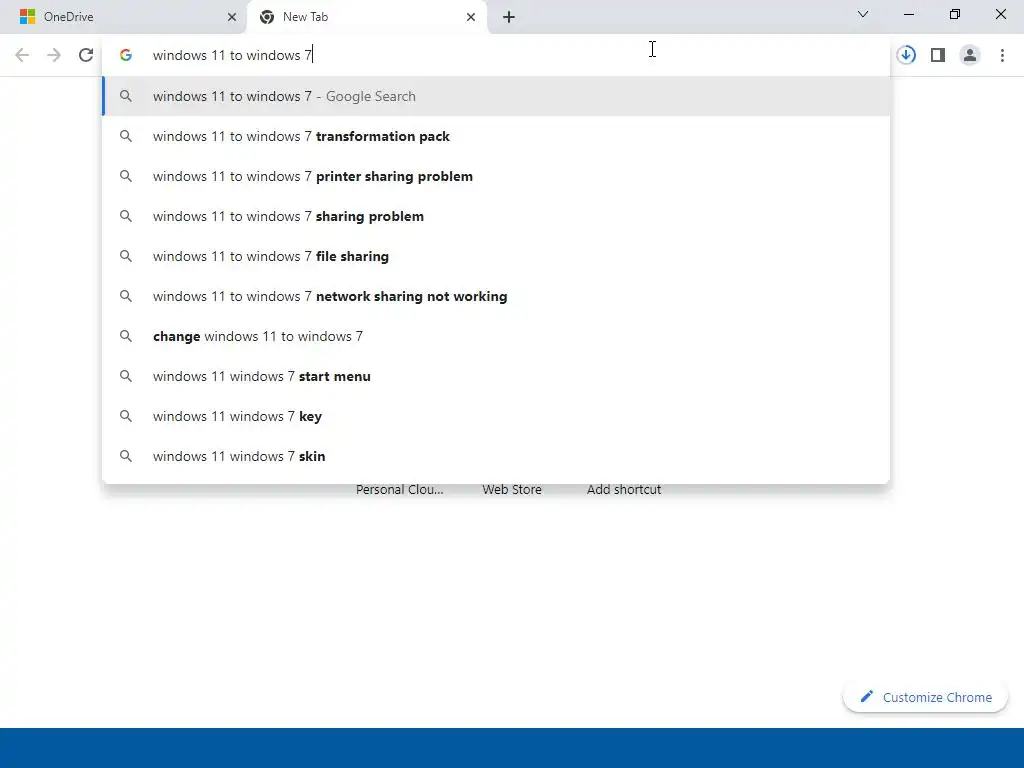Close the New Tab tab

click(471, 17)
